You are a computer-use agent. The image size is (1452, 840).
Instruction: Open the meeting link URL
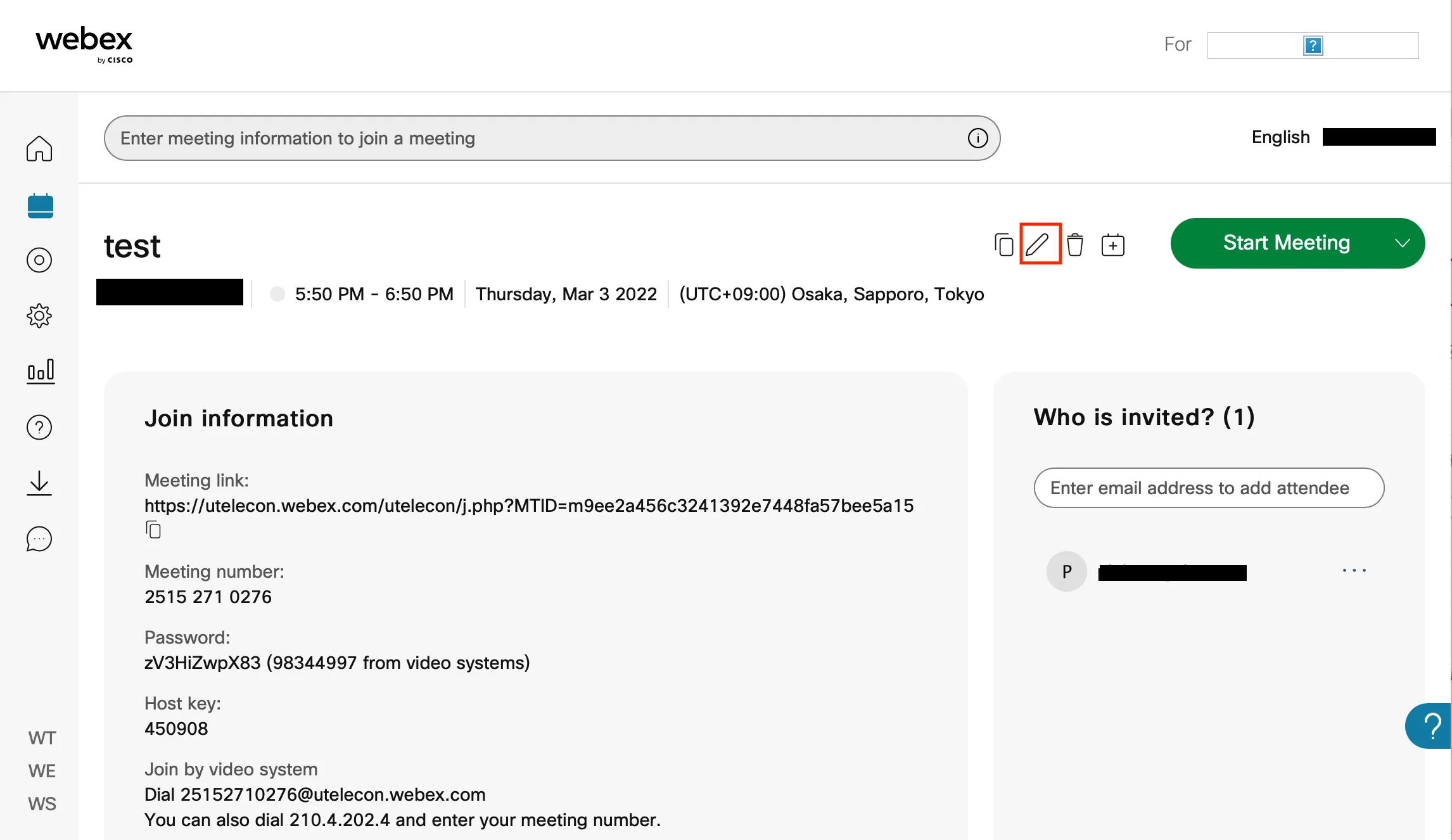point(528,506)
